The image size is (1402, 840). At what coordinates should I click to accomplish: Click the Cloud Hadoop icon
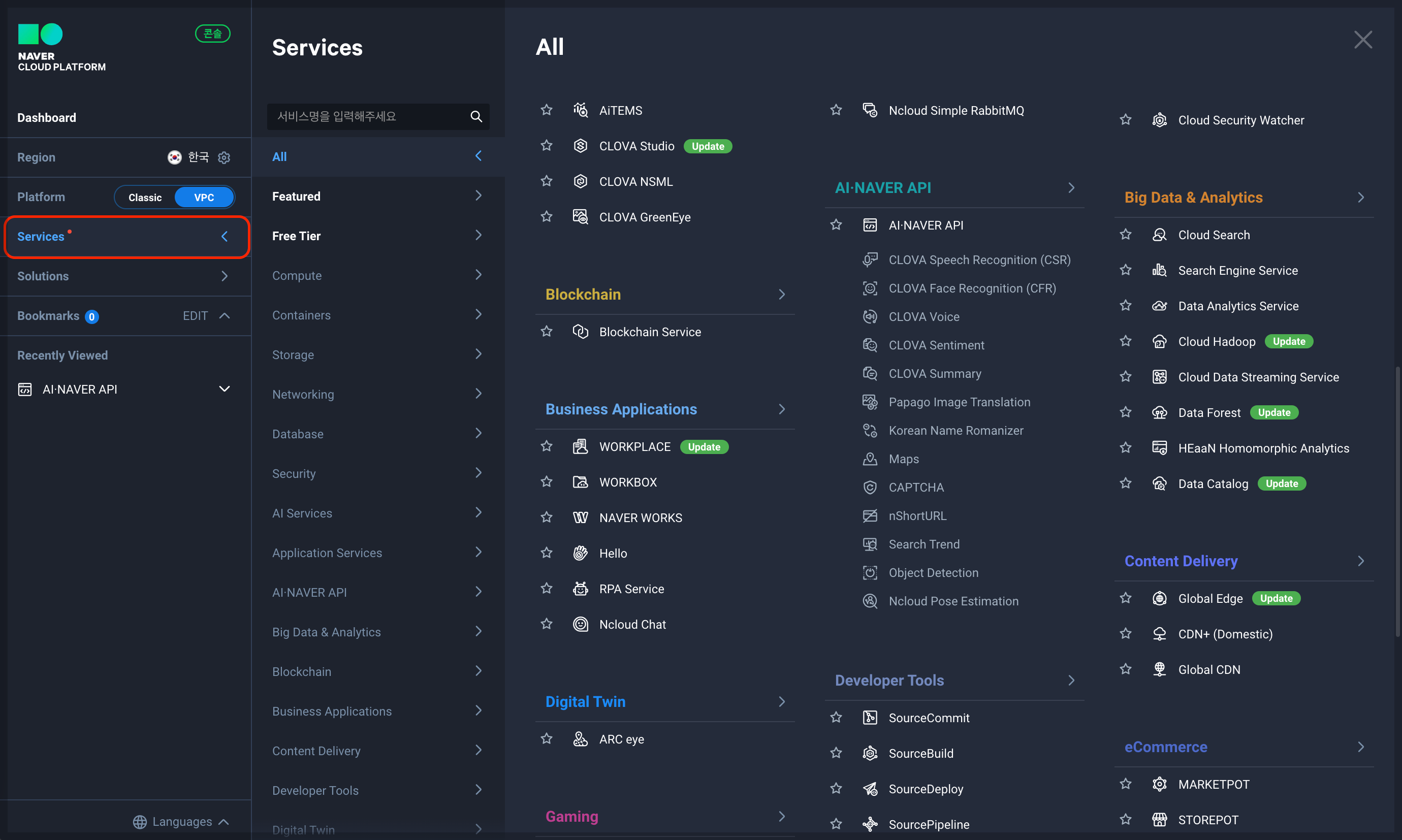click(1159, 341)
